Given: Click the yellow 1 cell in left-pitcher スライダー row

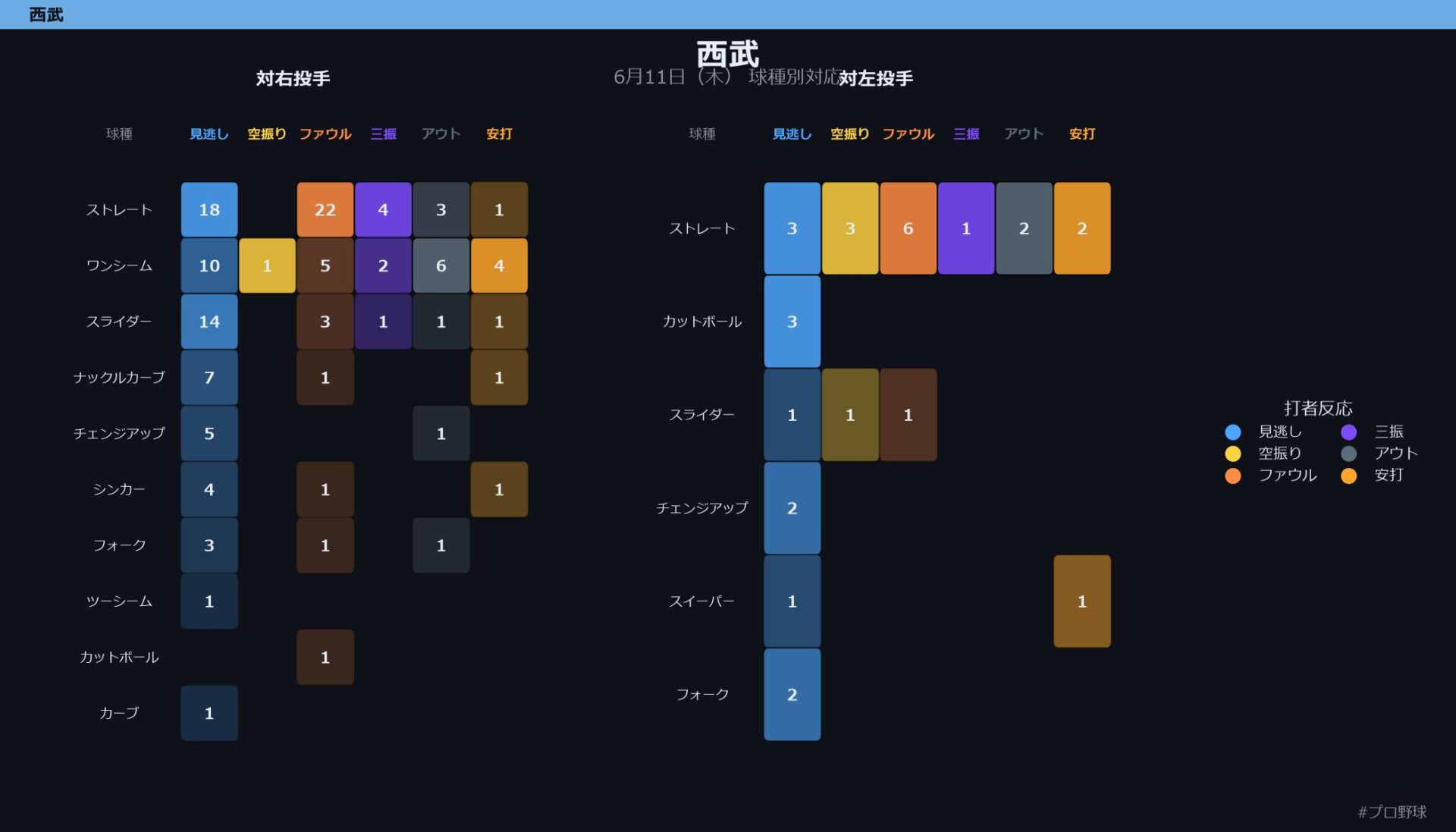Looking at the screenshot, I should coord(850,415).
